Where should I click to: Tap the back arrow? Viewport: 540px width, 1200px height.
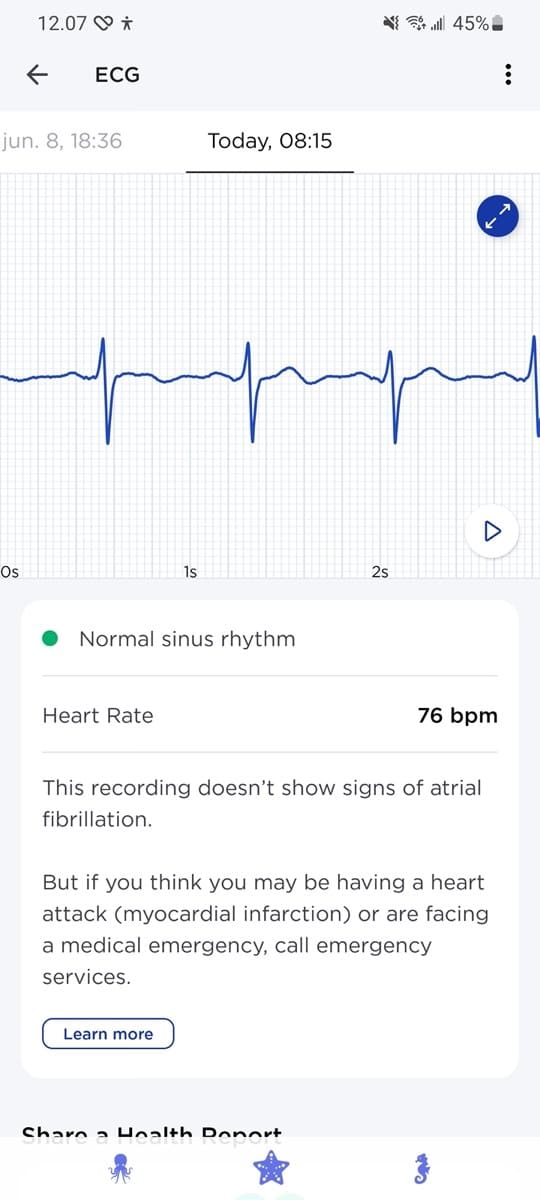38,75
